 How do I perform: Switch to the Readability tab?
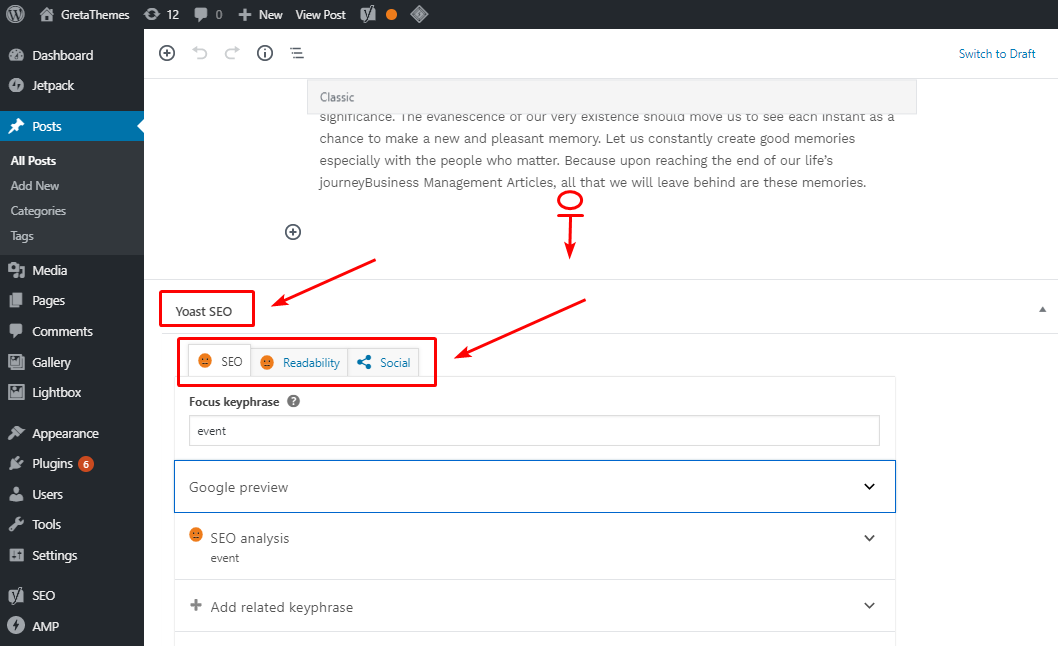point(300,362)
